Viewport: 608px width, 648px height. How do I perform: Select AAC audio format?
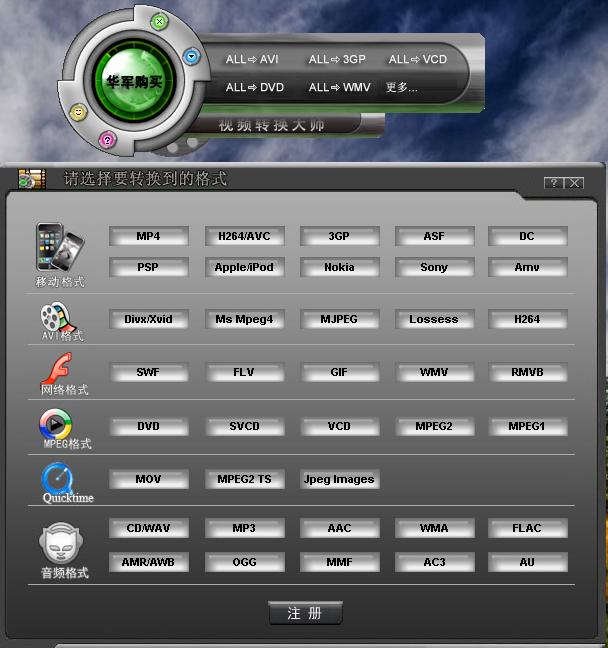pos(339,528)
